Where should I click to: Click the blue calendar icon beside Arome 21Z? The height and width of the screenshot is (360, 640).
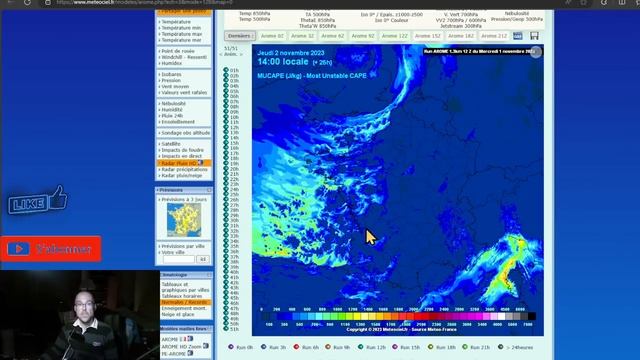tap(518, 36)
